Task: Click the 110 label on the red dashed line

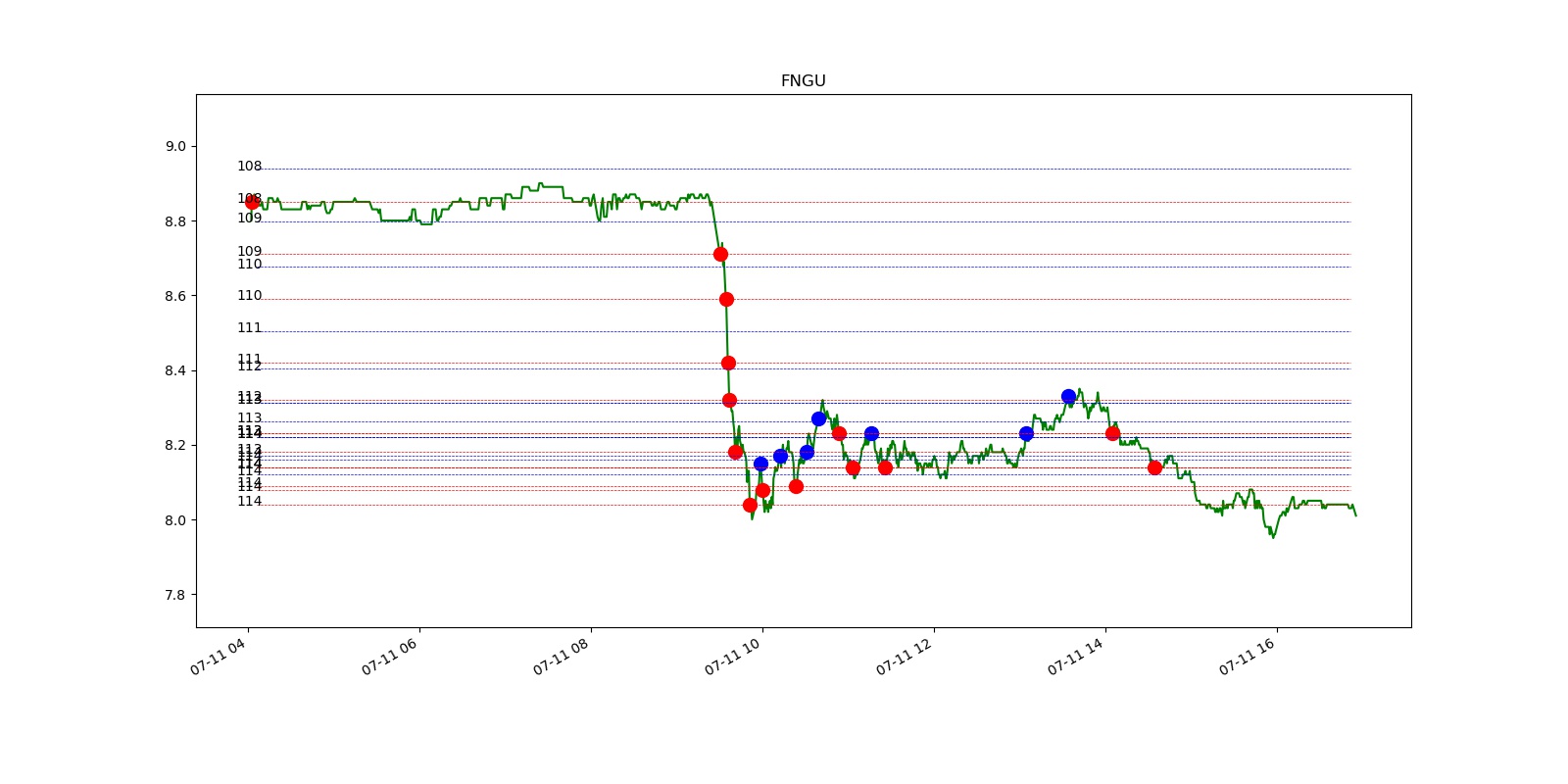Action: coord(250,296)
